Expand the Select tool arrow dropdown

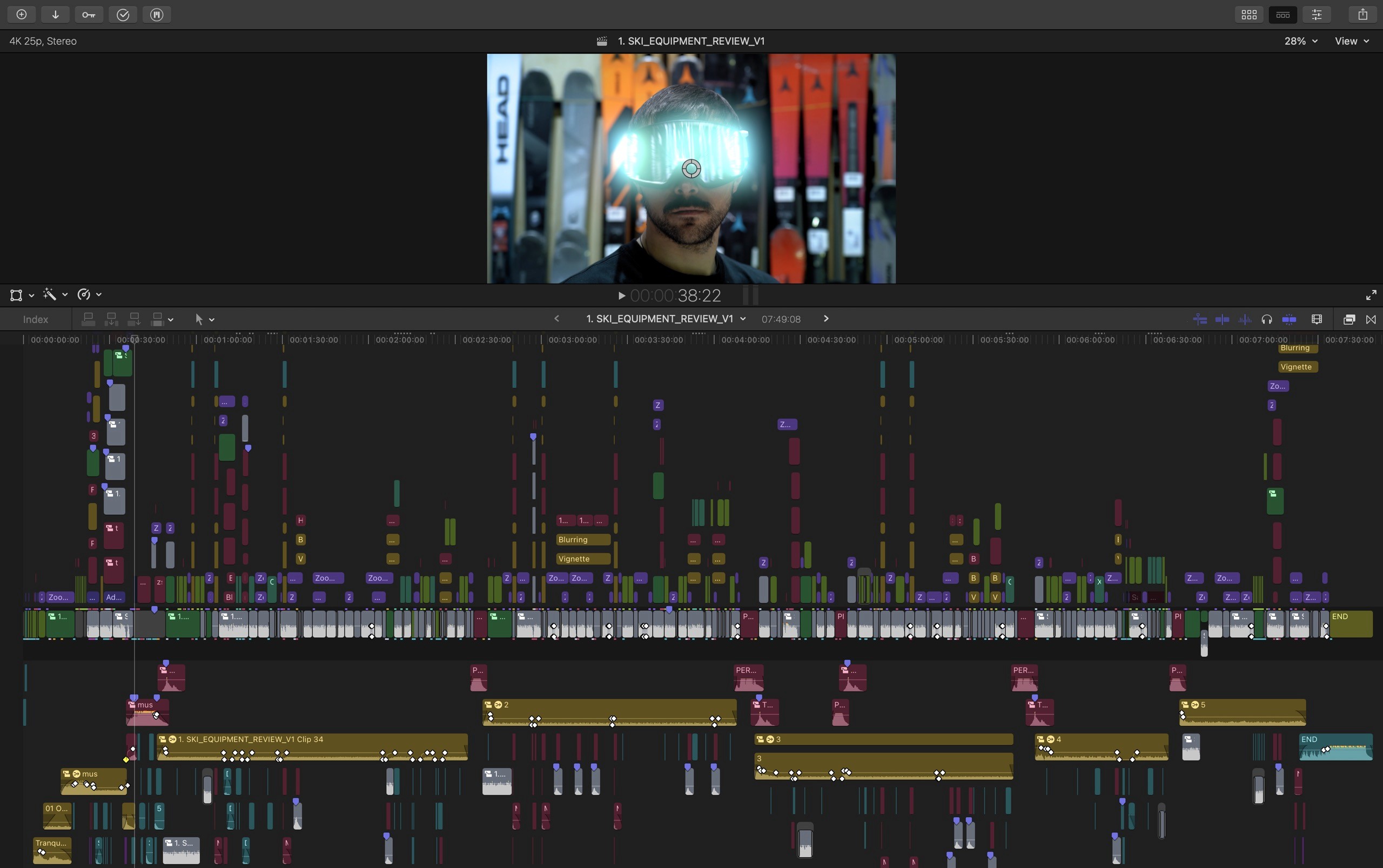(x=204, y=319)
